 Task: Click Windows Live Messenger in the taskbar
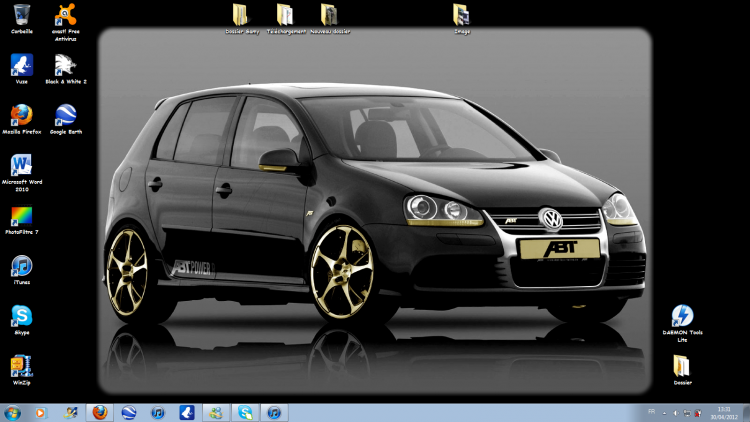216,412
